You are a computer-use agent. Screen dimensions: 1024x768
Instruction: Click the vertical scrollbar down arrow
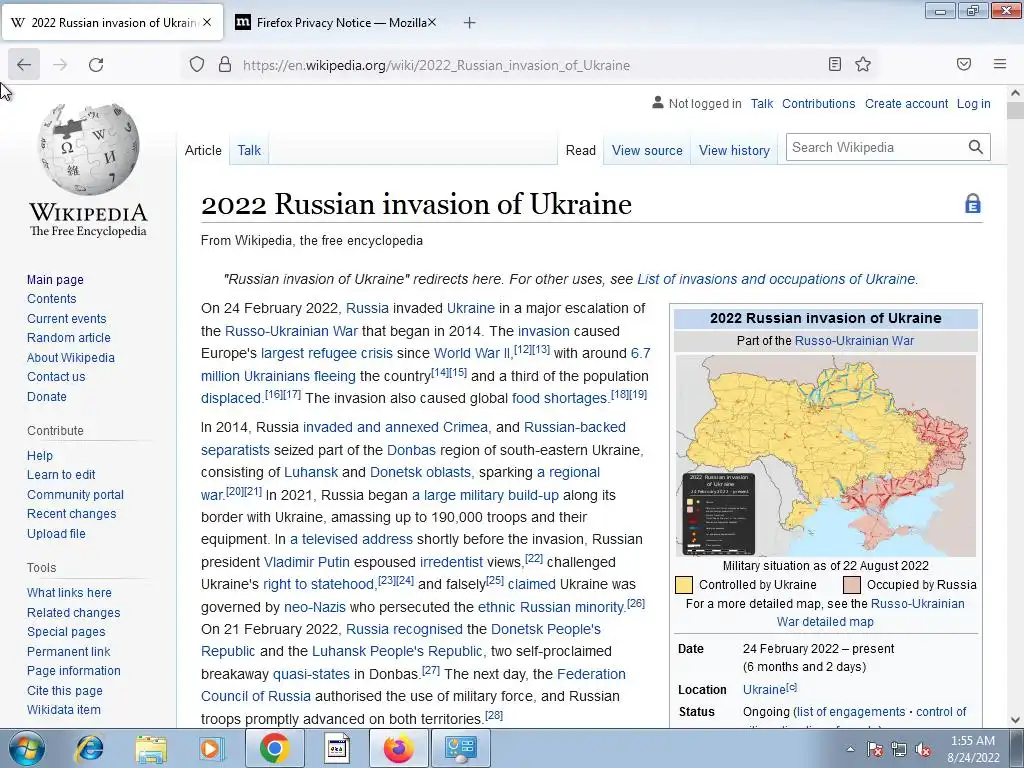click(x=1015, y=720)
